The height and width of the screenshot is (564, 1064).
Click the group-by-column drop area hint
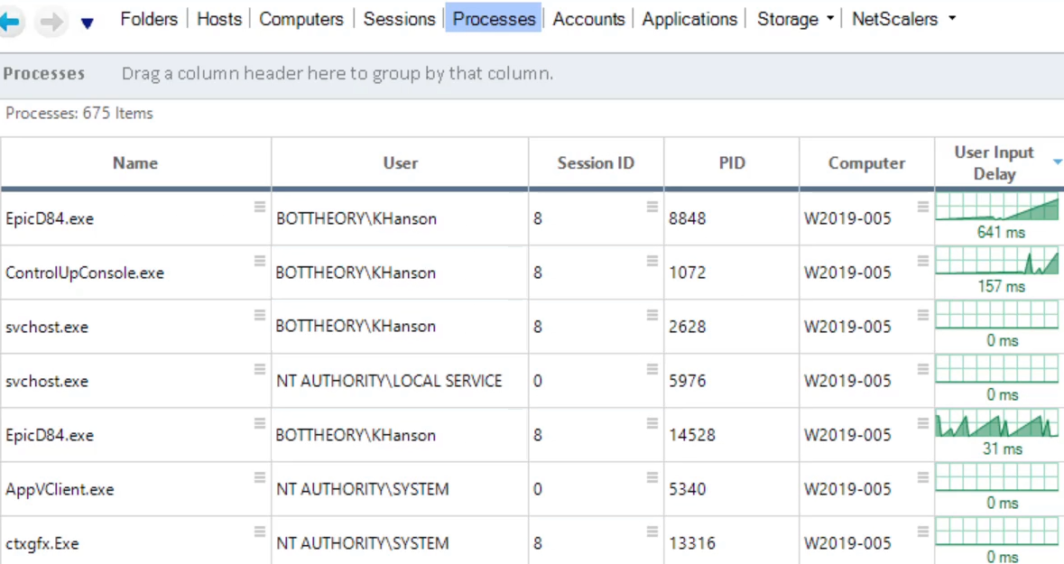pos(337,73)
